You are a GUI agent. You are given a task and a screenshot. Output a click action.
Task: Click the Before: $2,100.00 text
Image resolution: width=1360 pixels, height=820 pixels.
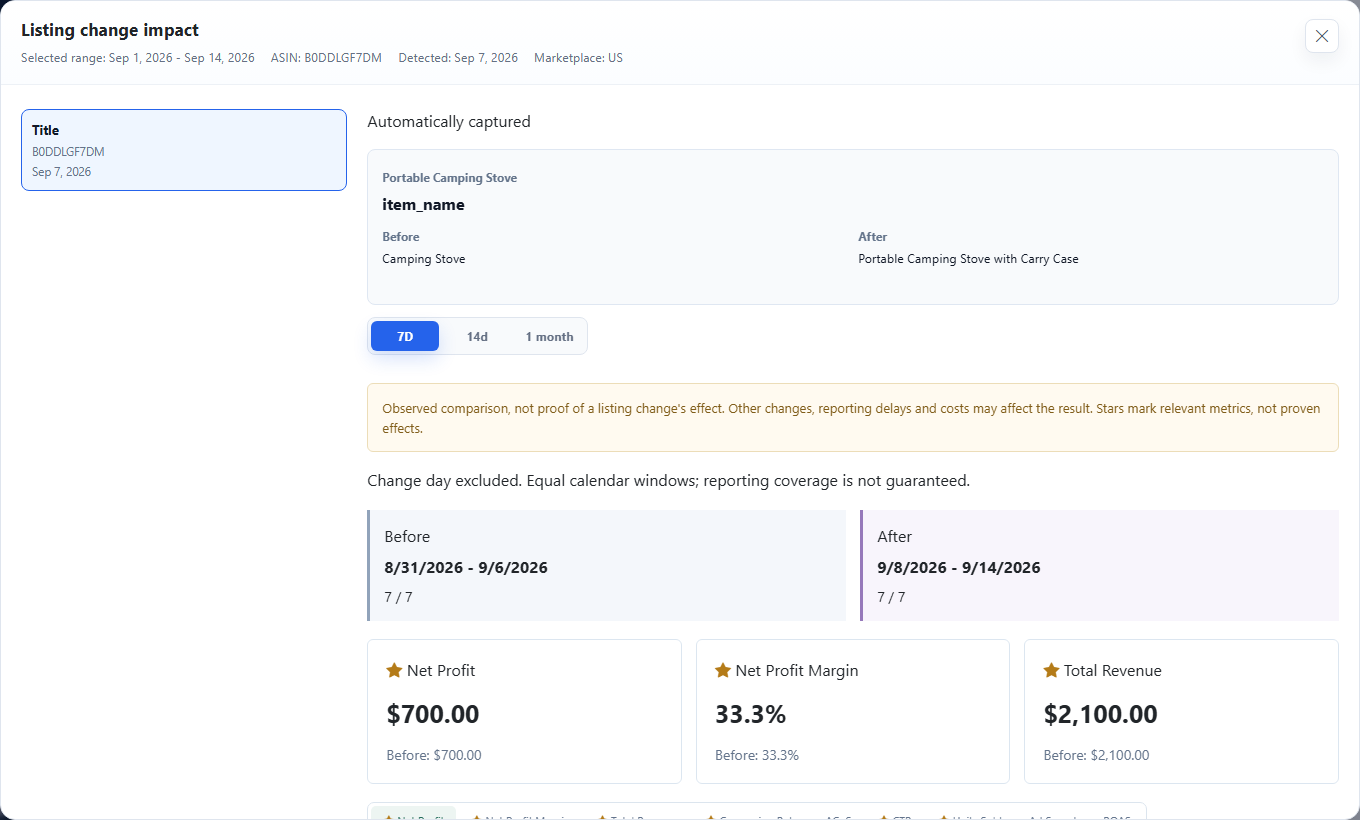point(1096,756)
